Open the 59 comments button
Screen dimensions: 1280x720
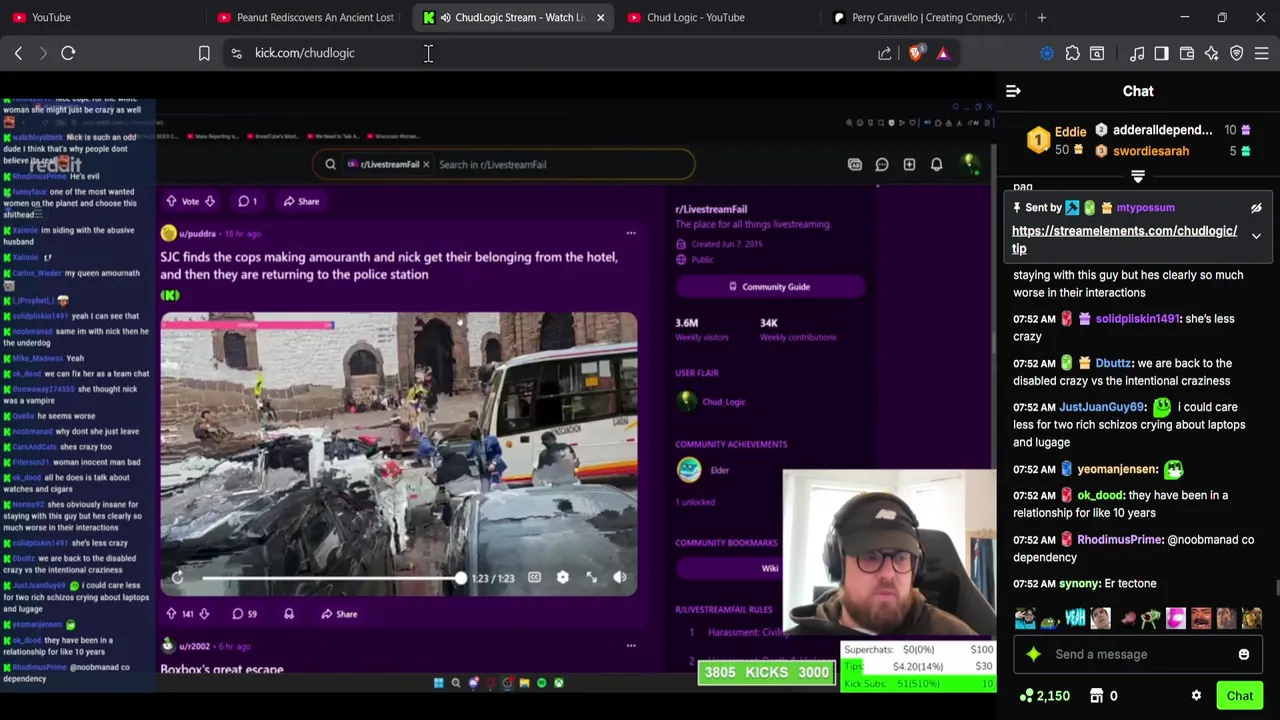pos(246,614)
